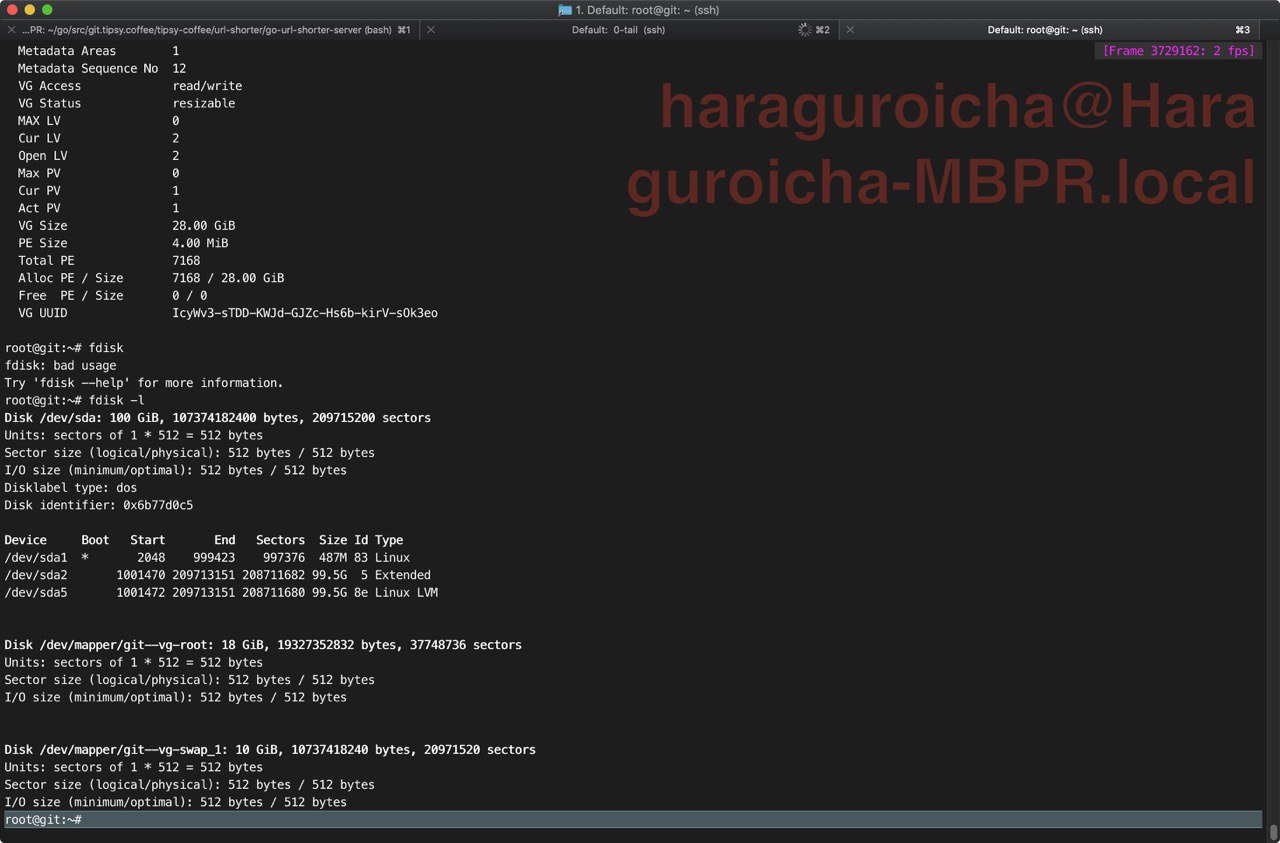Click the activity spinner on the 0-tail tab
Image resolution: width=1280 pixels, height=843 pixels.
coord(805,30)
